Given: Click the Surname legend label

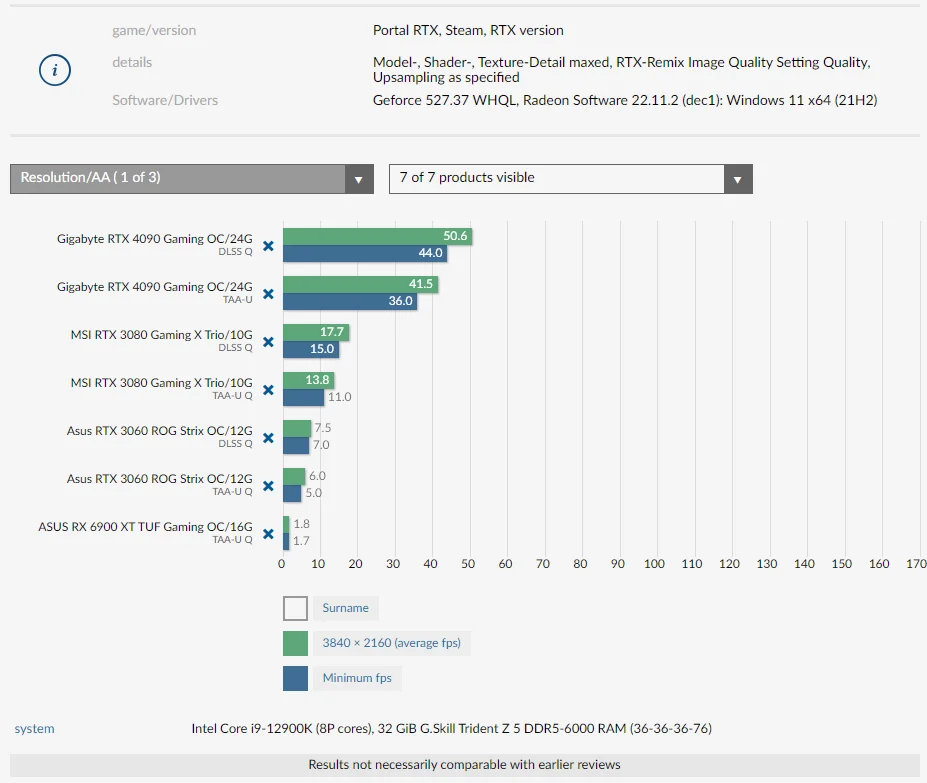Looking at the screenshot, I should click(345, 608).
